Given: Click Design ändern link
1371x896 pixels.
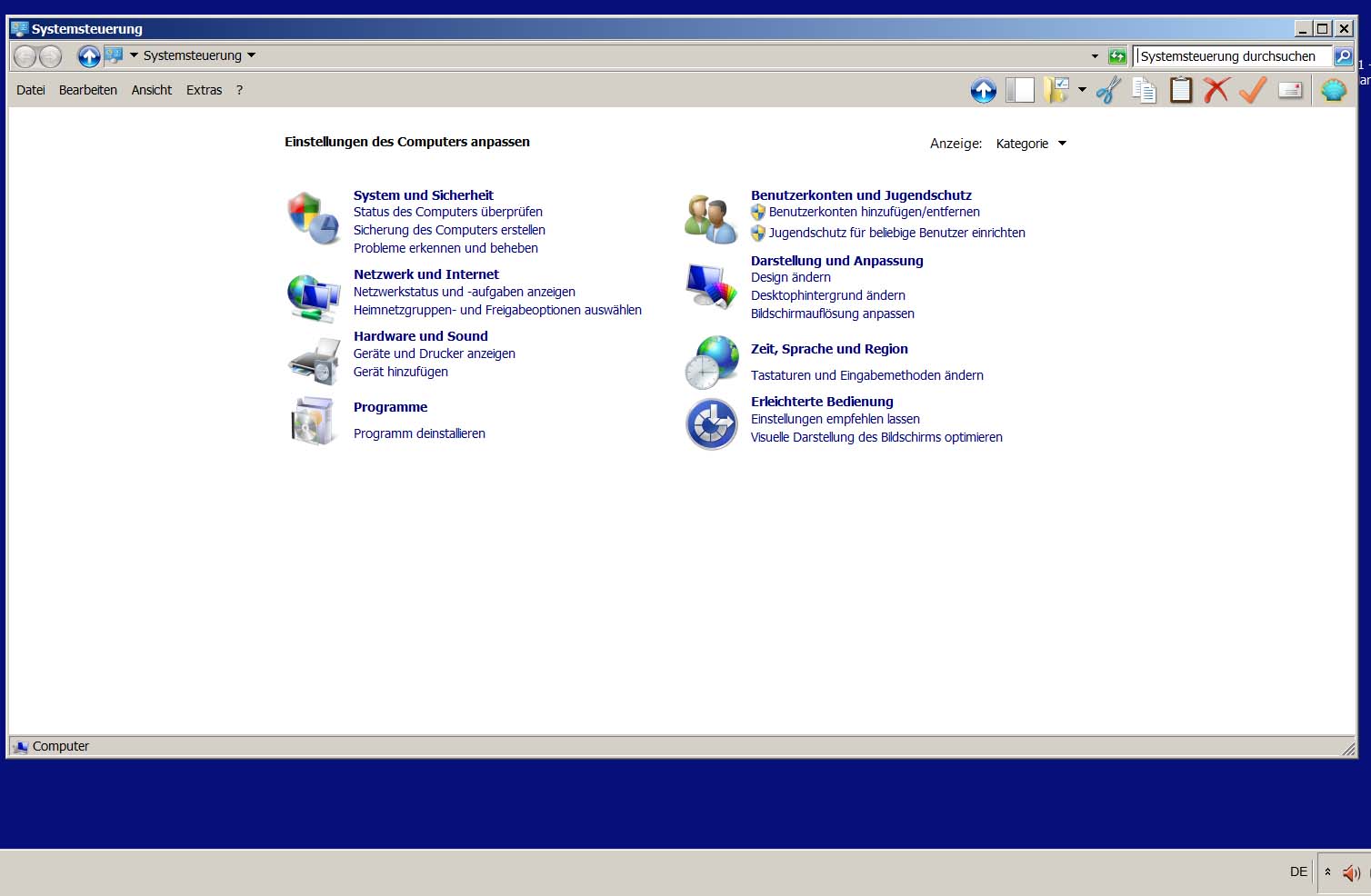Looking at the screenshot, I should pos(791,277).
